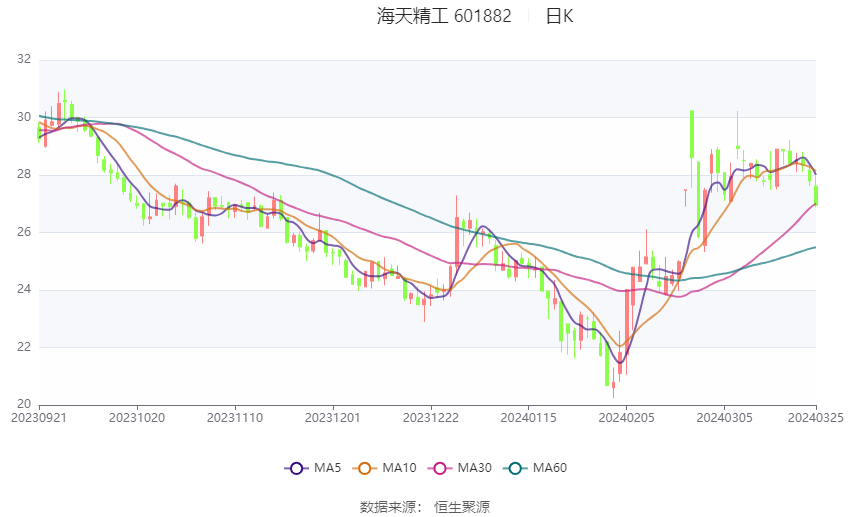Hide the MA10 series via its text label

tap(399, 468)
